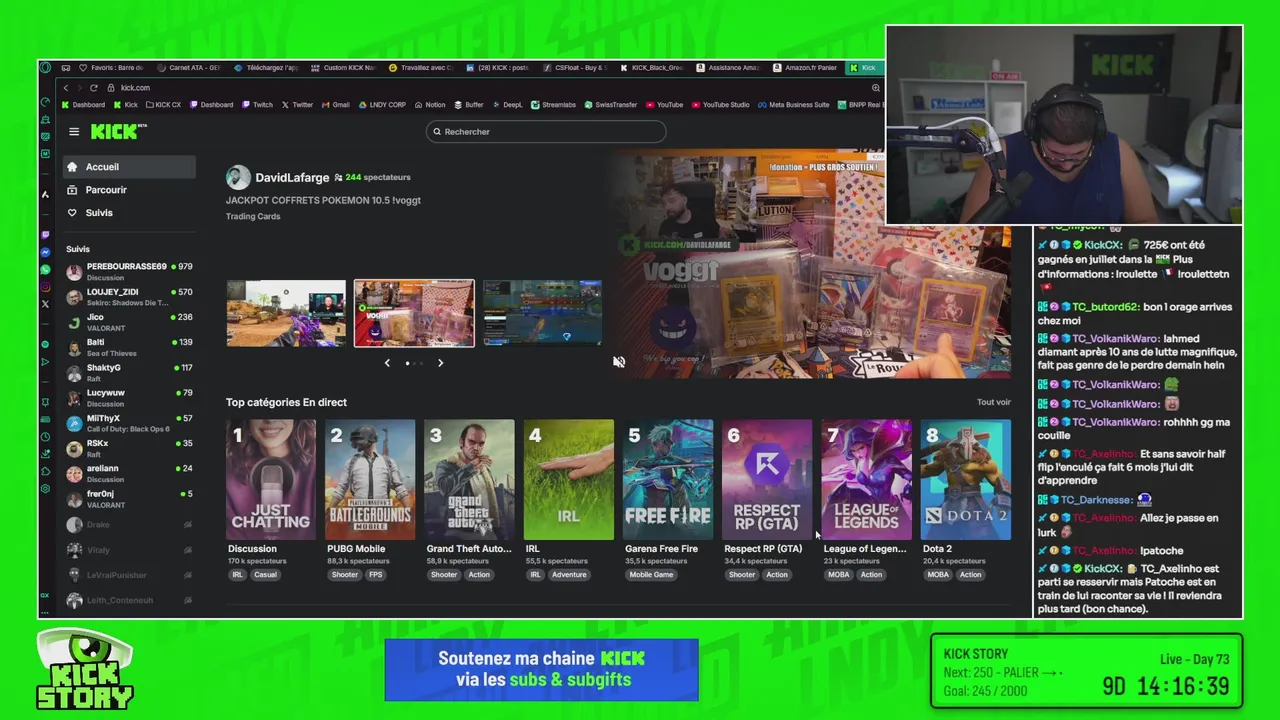Open the YouTube Studio bookmark
This screenshot has width=1280, height=720.
coord(720,105)
